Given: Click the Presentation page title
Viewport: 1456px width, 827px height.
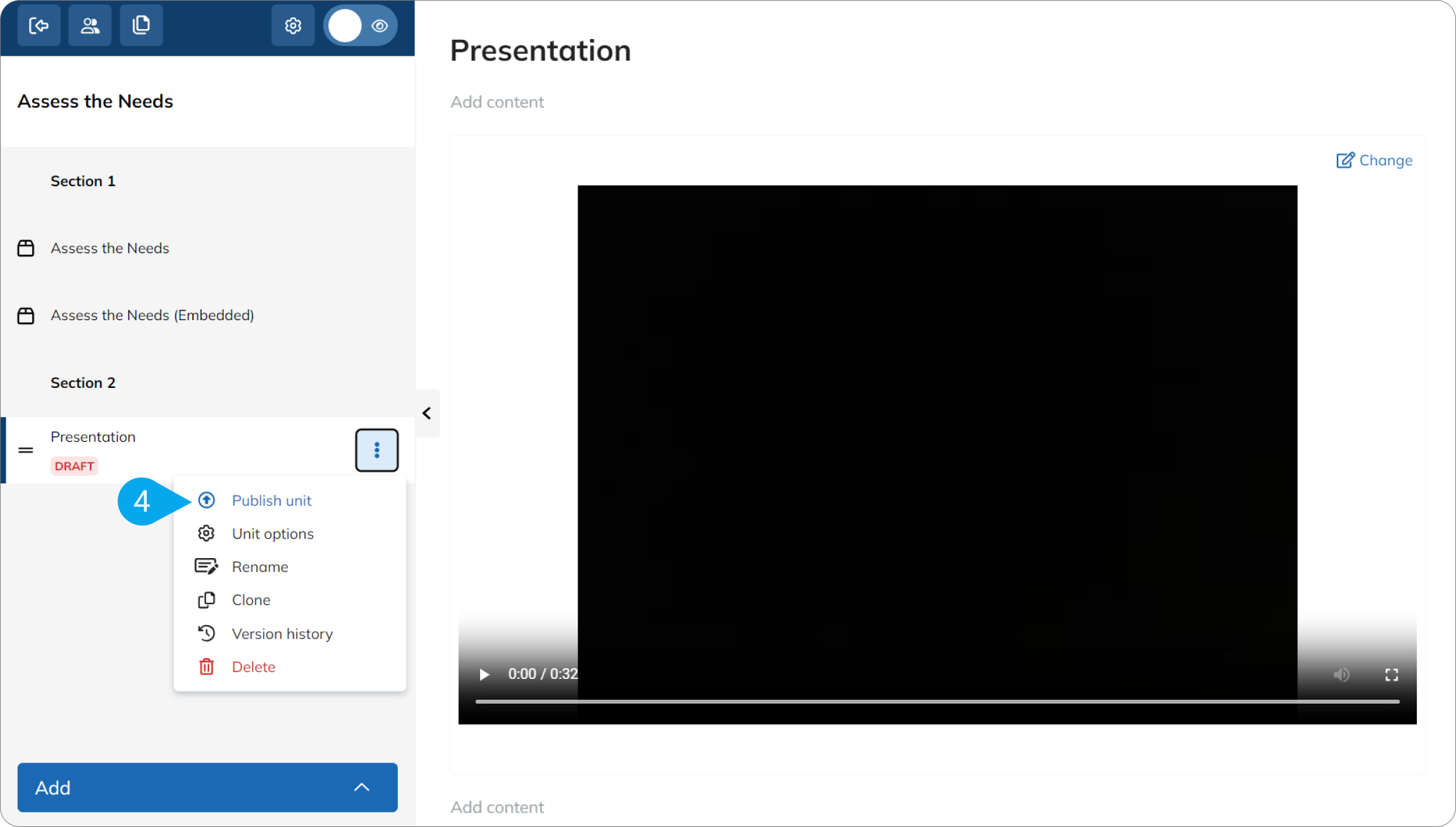Looking at the screenshot, I should 541,51.
